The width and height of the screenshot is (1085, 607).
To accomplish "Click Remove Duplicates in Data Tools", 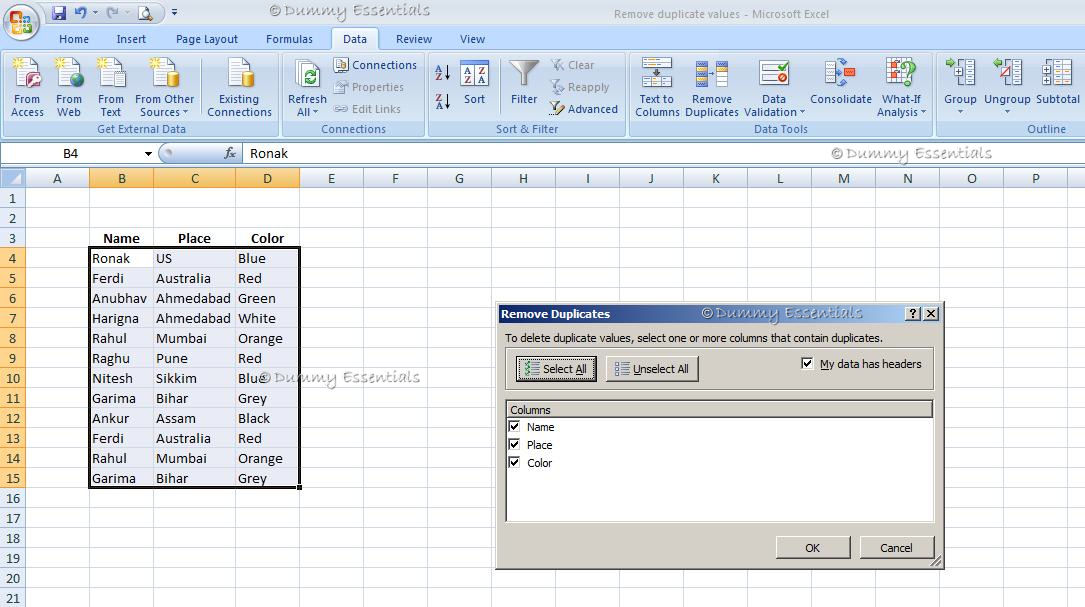I will click(x=712, y=87).
